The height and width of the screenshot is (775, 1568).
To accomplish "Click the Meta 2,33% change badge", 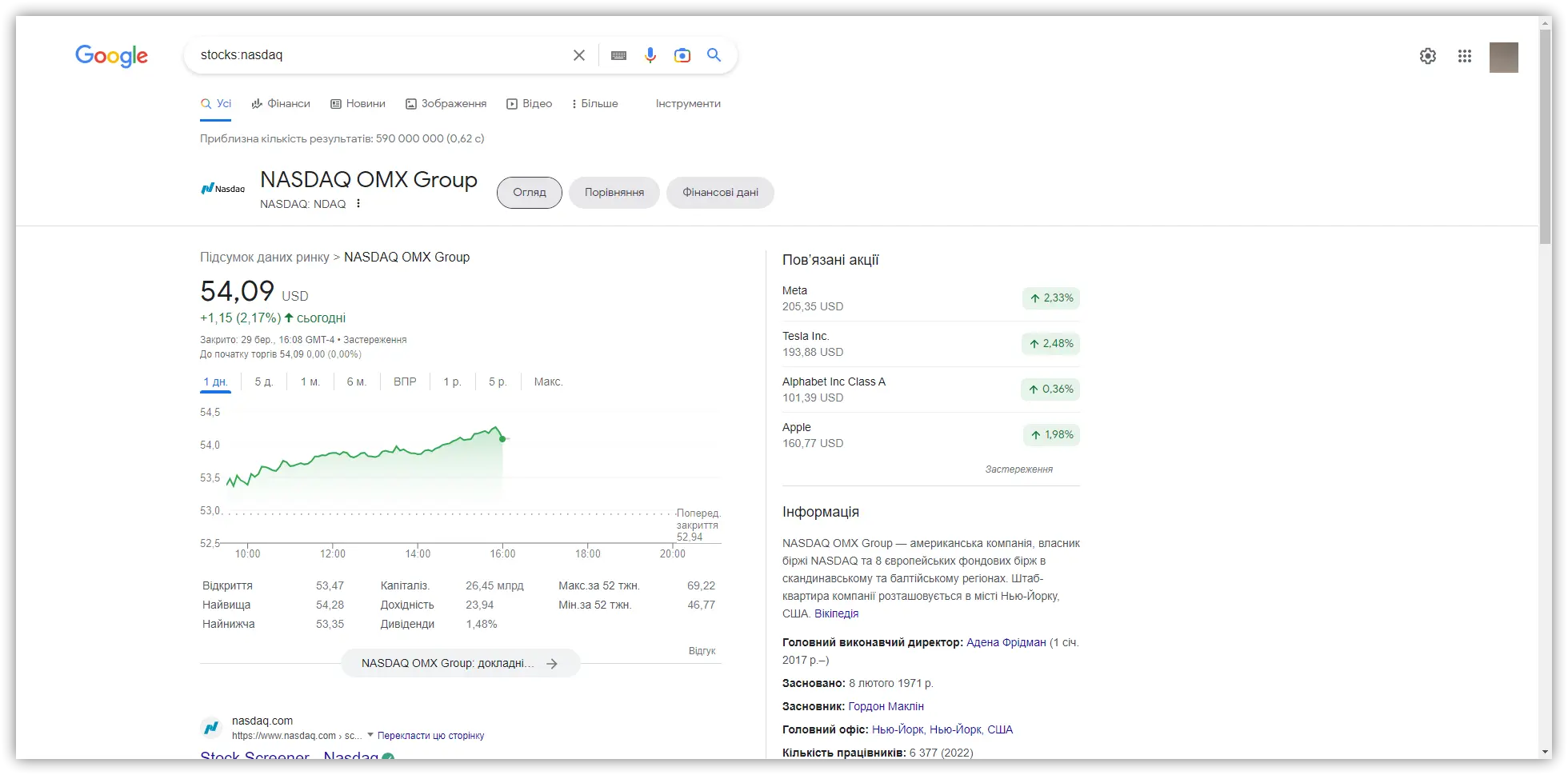I will click(x=1051, y=298).
